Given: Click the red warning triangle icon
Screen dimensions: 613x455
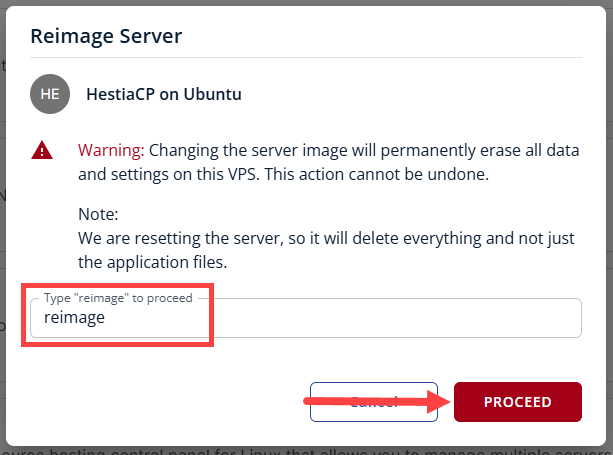Looking at the screenshot, I should pyautogui.click(x=42, y=150).
